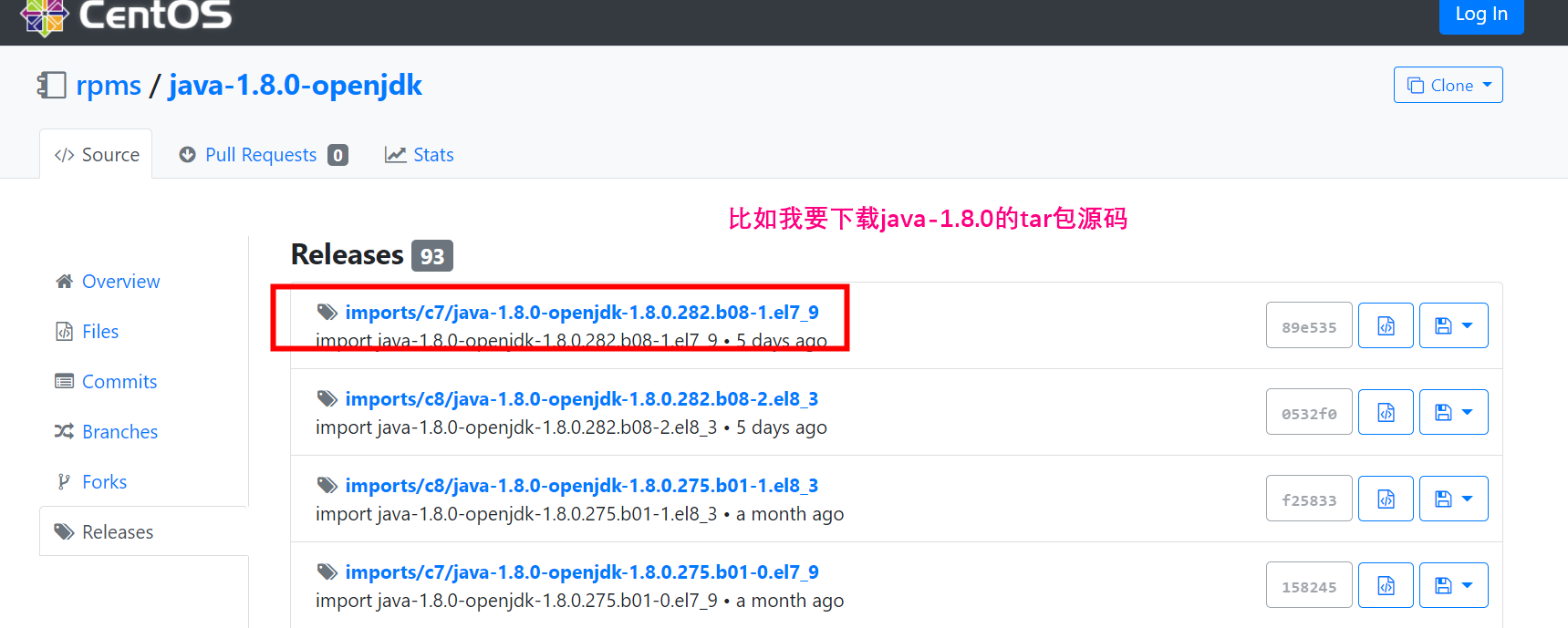Image resolution: width=1568 pixels, height=628 pixels.
Task: Click the Commits list icon
Action: [x=64, y=381]
